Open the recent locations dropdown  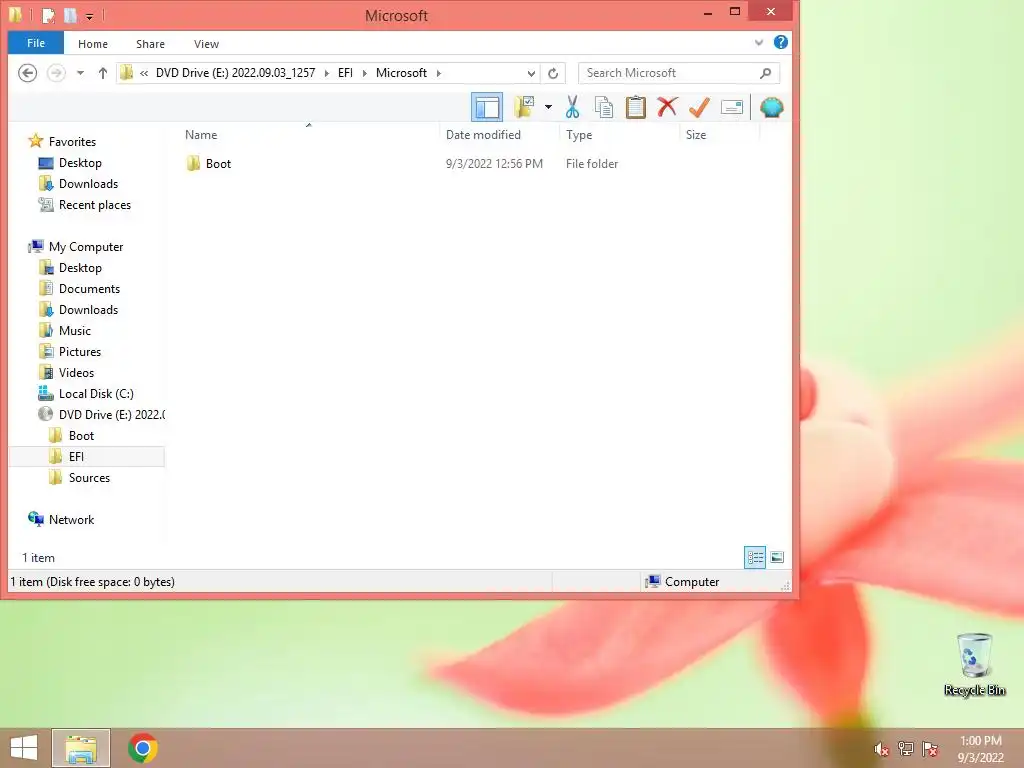click(x=80, y=73)
